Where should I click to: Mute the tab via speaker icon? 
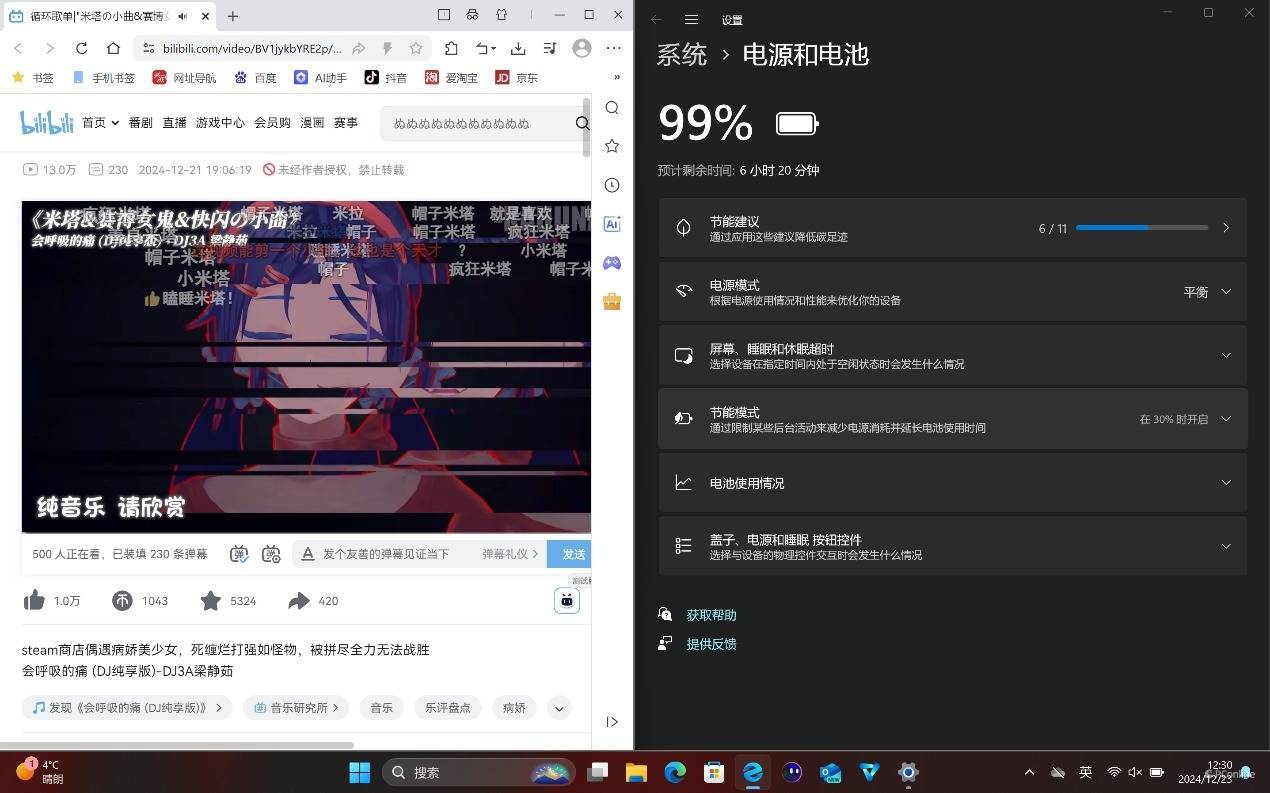183,16
